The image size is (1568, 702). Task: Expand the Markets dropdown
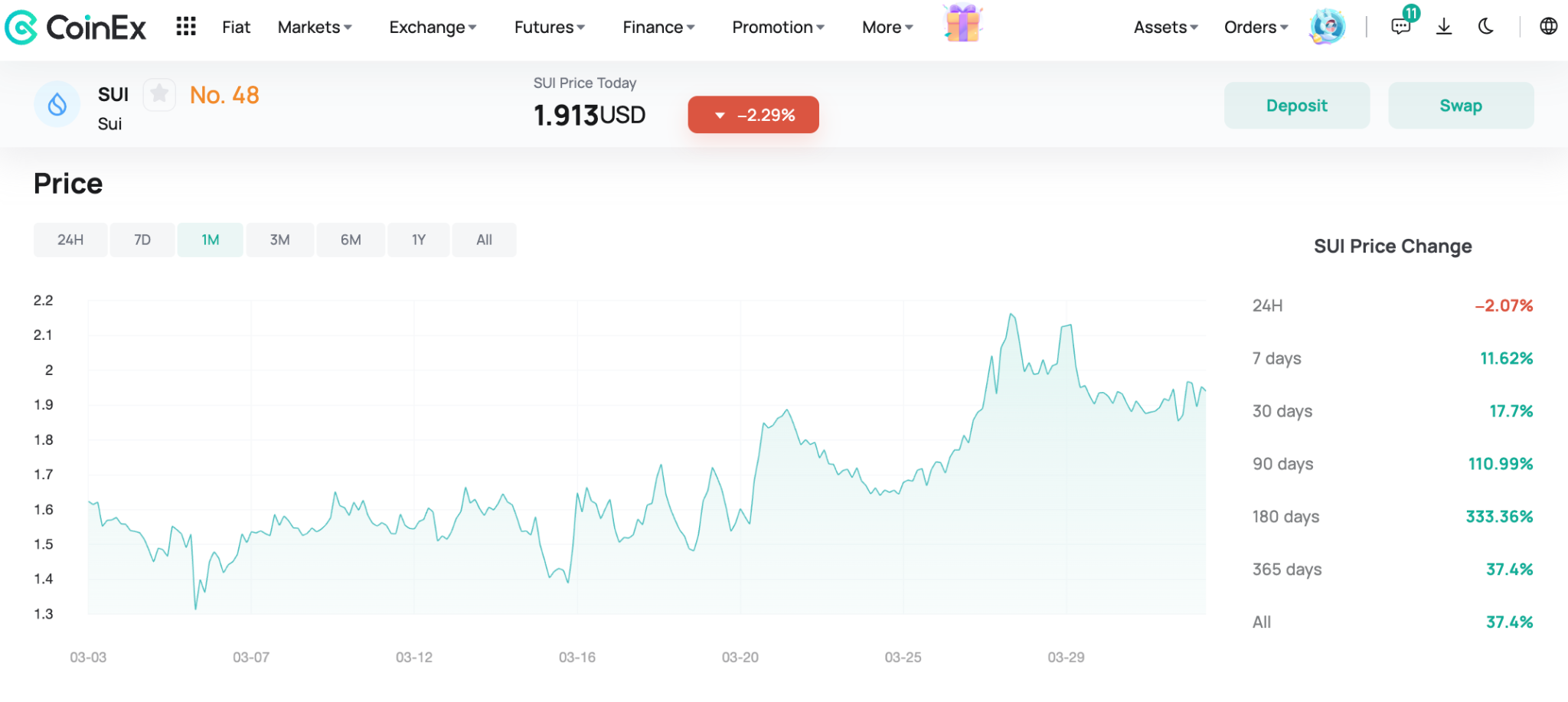pyautogui.click(x=315, y=28)
